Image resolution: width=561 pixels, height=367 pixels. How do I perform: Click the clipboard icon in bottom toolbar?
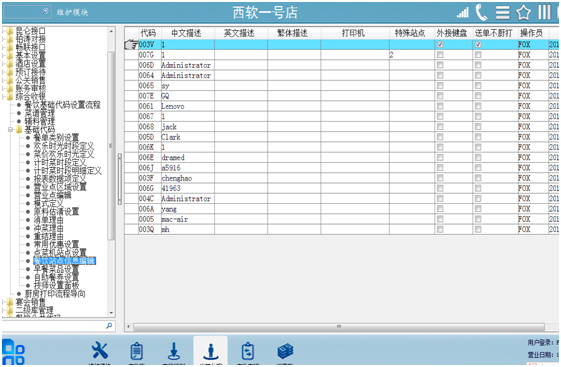pyautogui.click(x=137, y=351)
